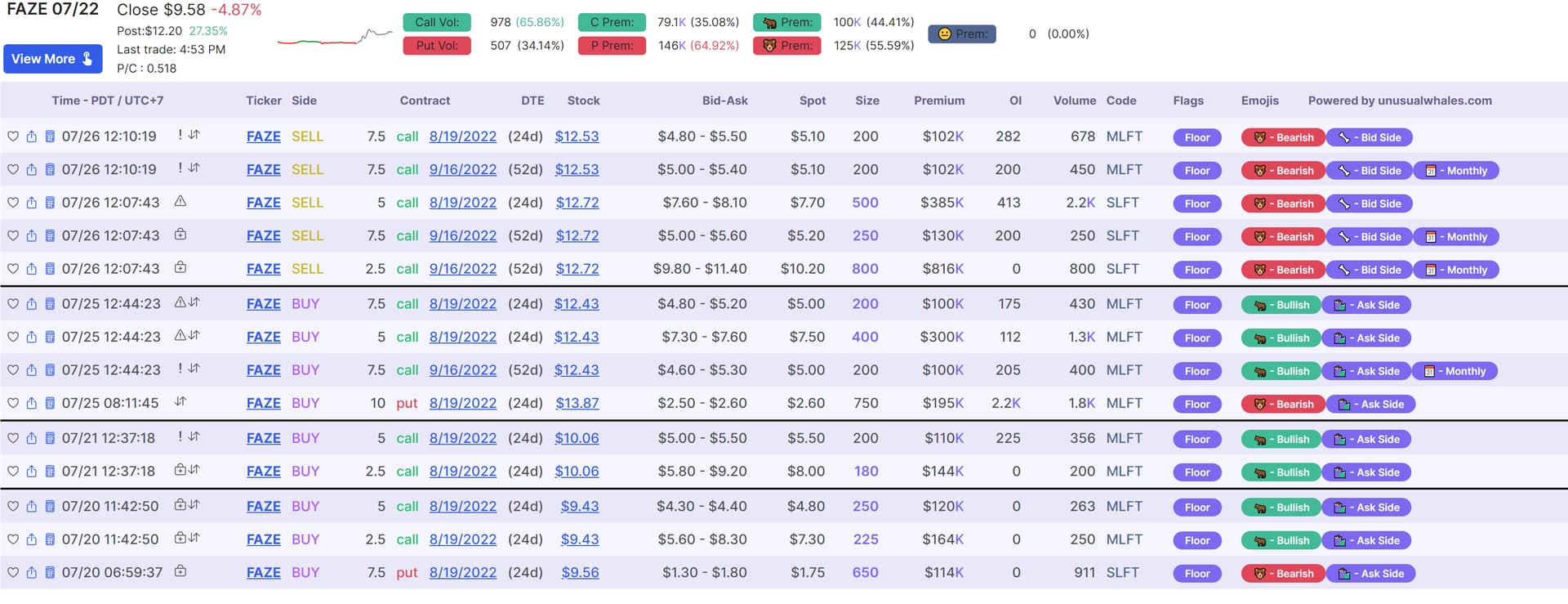Viewport: 1568px width, 604px height.
Task: Click warning triangle icon in $385K row
Action: tap(180, 201)
